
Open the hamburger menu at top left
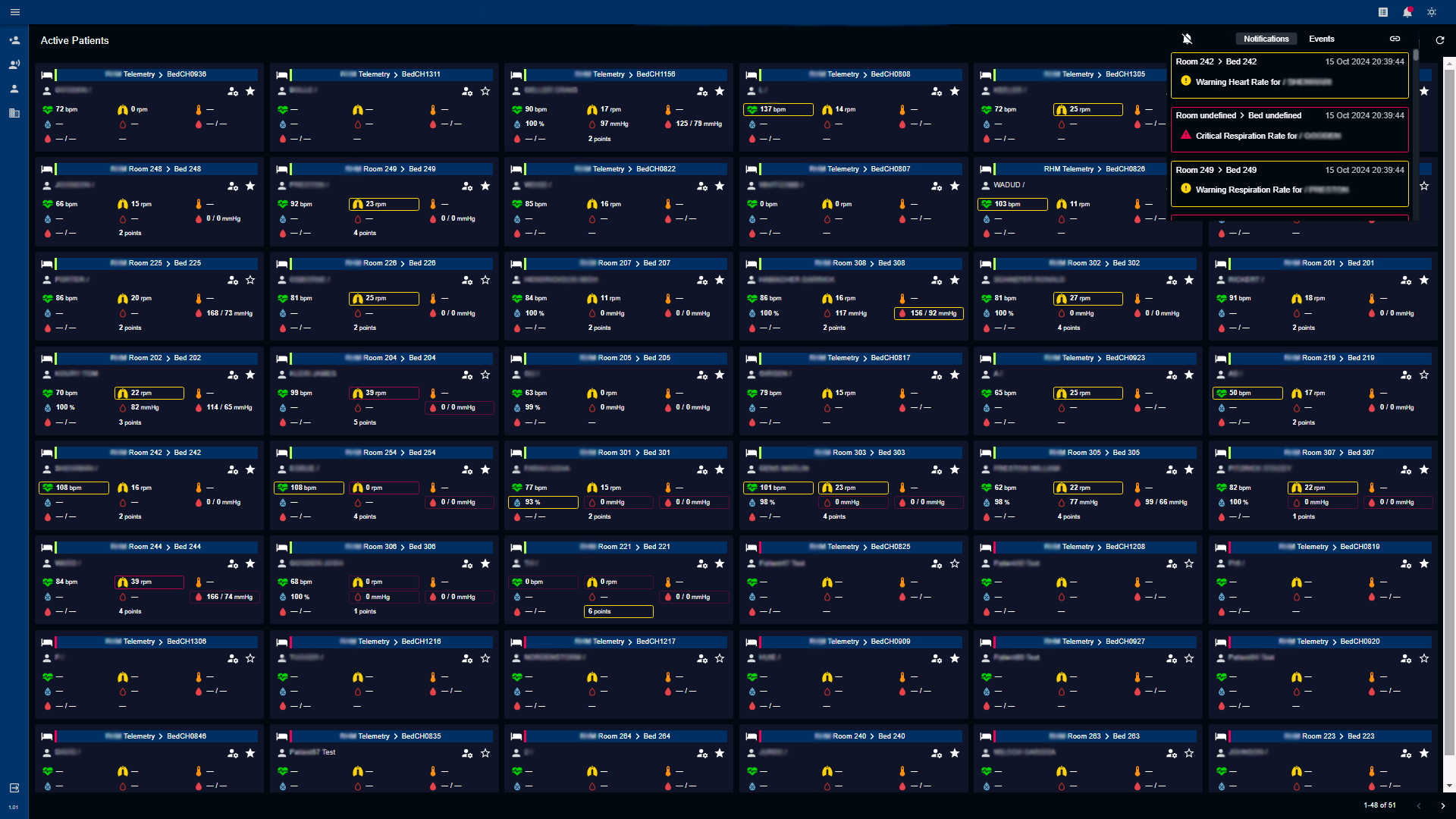(14, 12)
